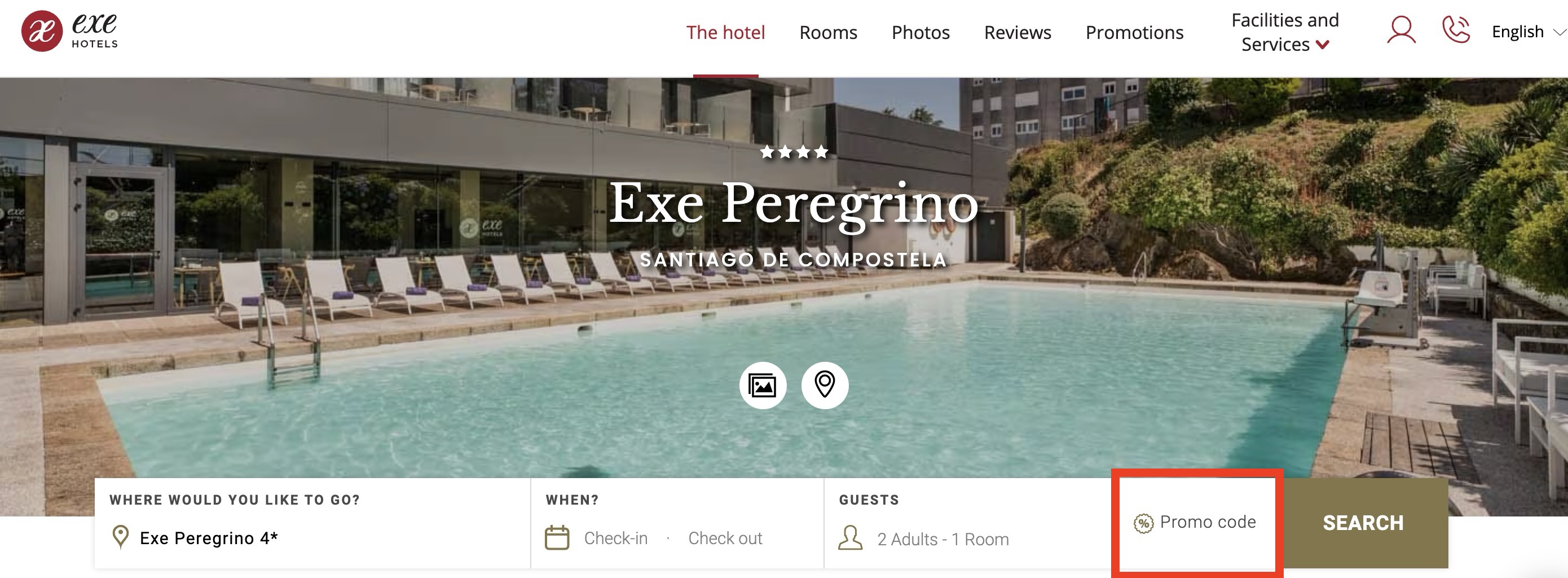Expand Facilities and Services menu
The height and width of the screenshot is (578, 1568).
point(1285,32)
